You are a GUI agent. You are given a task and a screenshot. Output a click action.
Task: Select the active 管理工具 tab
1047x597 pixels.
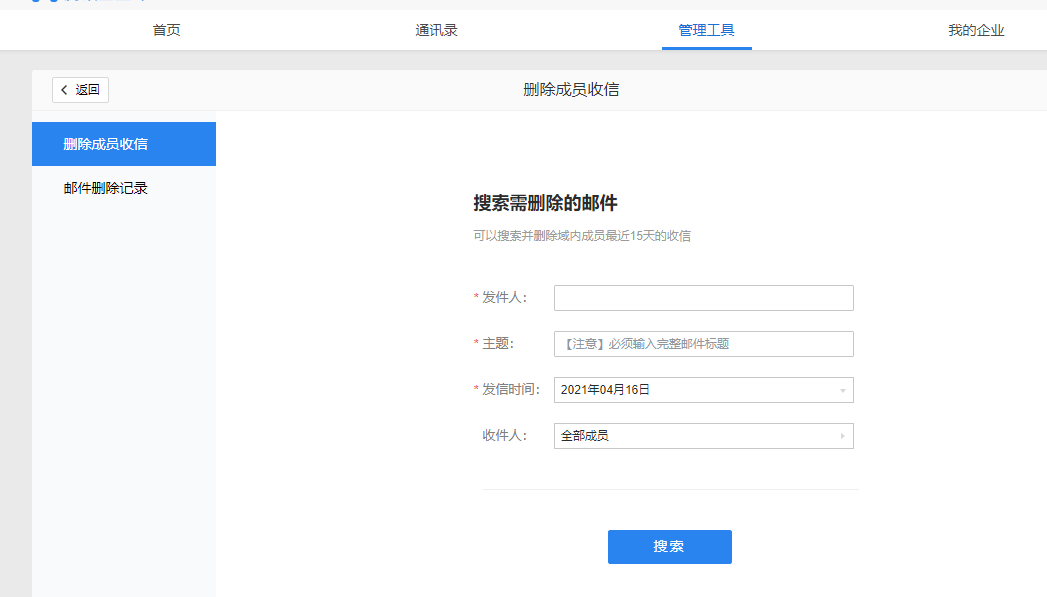(706, 30)
